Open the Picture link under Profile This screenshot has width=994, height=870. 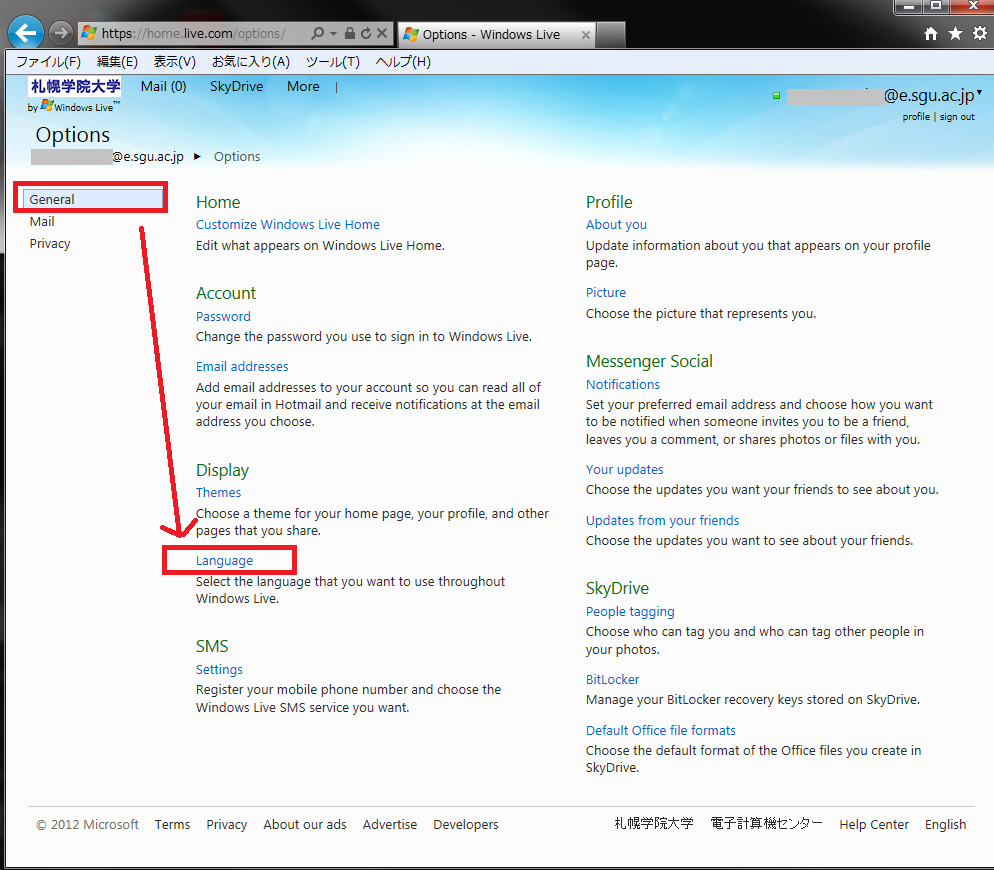605,292
